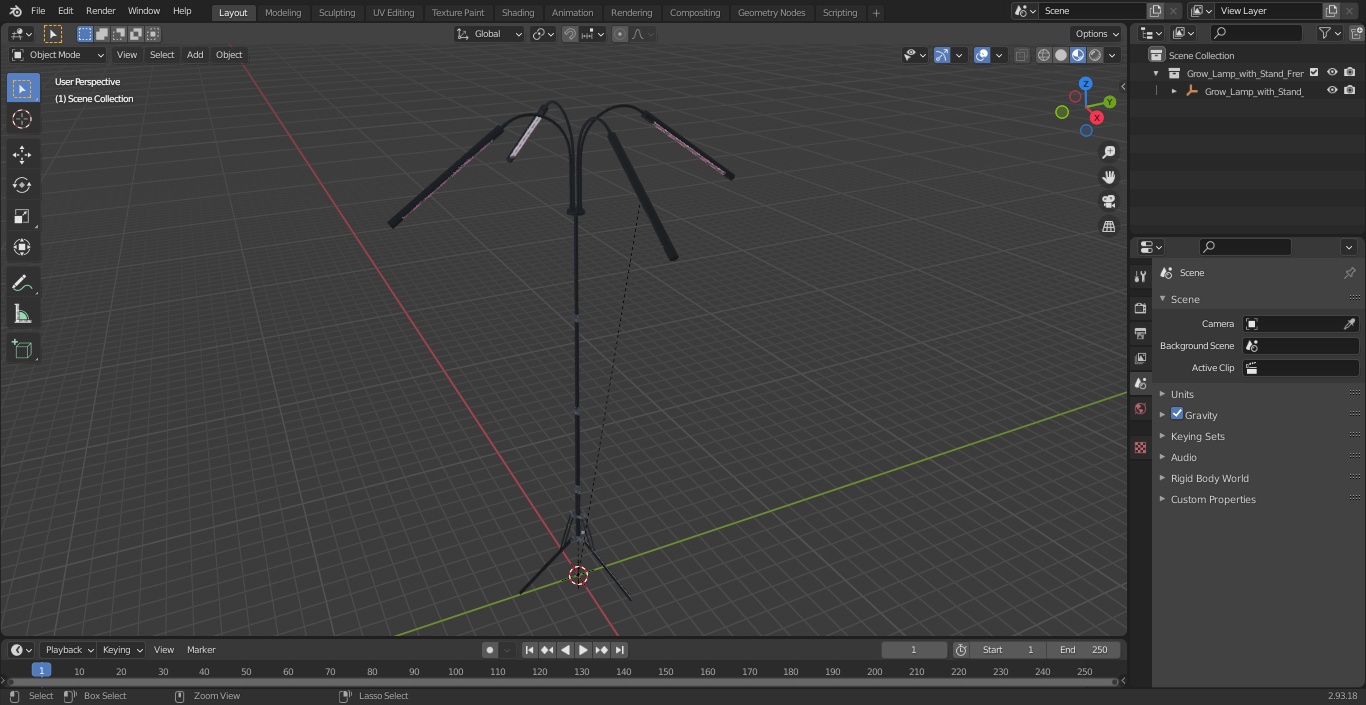Switch to solid viewport shading
The image size is (1366, 705).
1061,55
